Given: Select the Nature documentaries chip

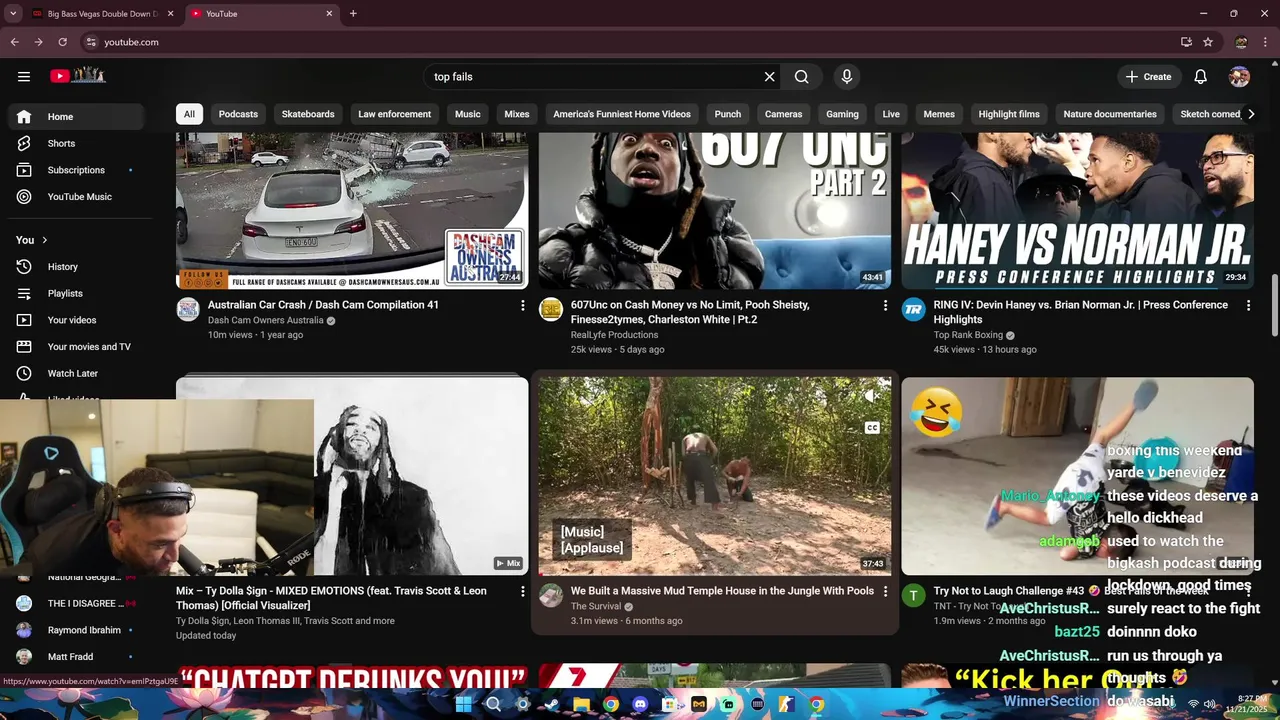Looking at the screenshot, I should pyautogui.click(x=1110, y=114).
